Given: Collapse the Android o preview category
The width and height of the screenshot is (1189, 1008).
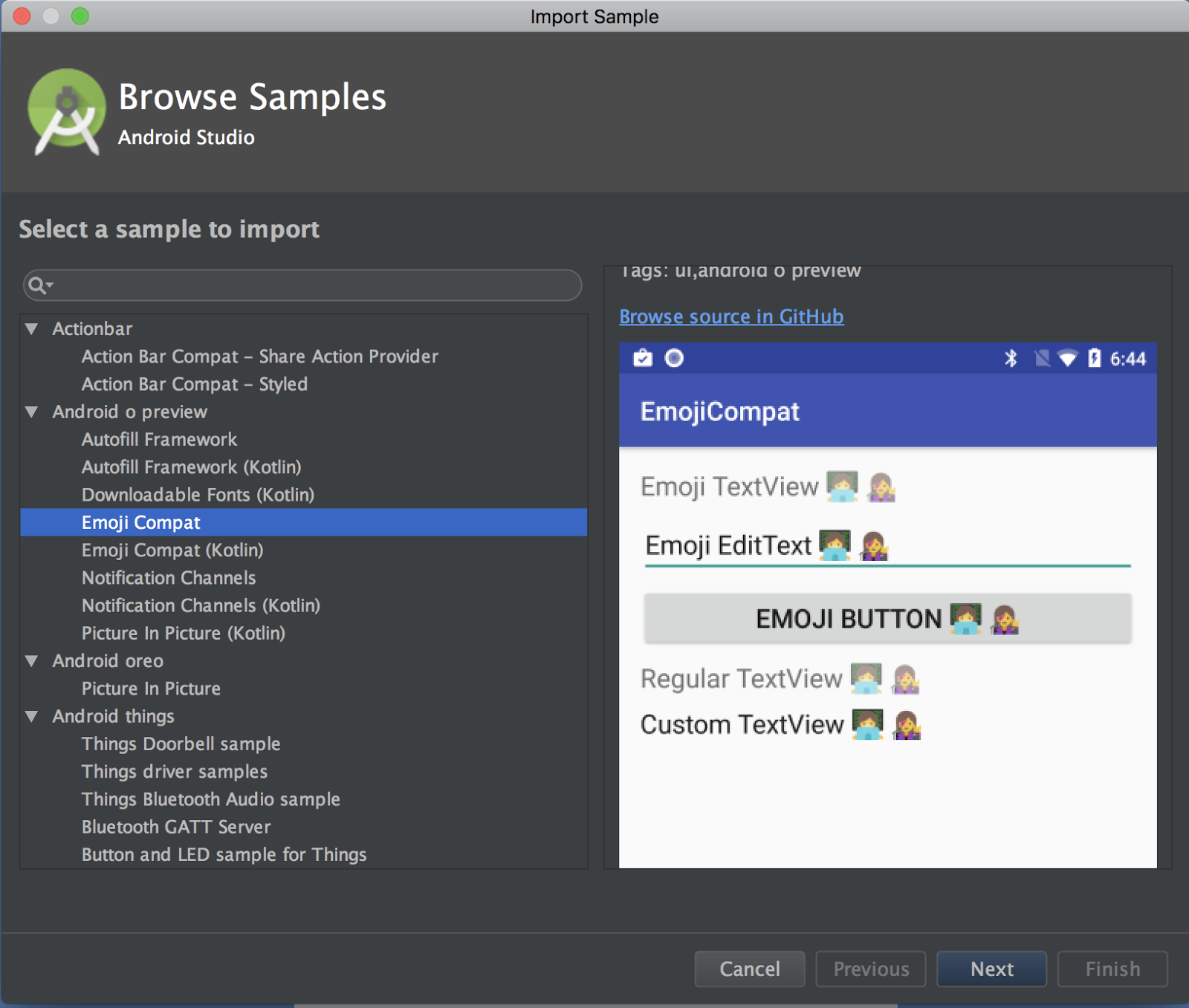Looking at the screenshot, I should tap(32, 412).
